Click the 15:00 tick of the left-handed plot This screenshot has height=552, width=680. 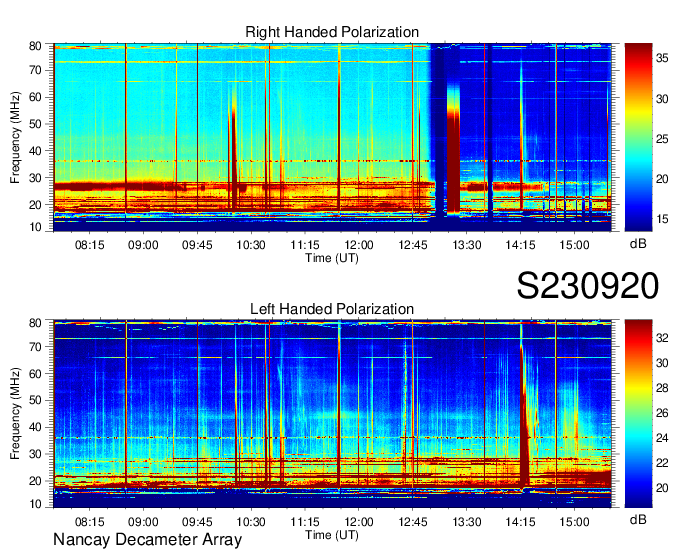[574, 522]
